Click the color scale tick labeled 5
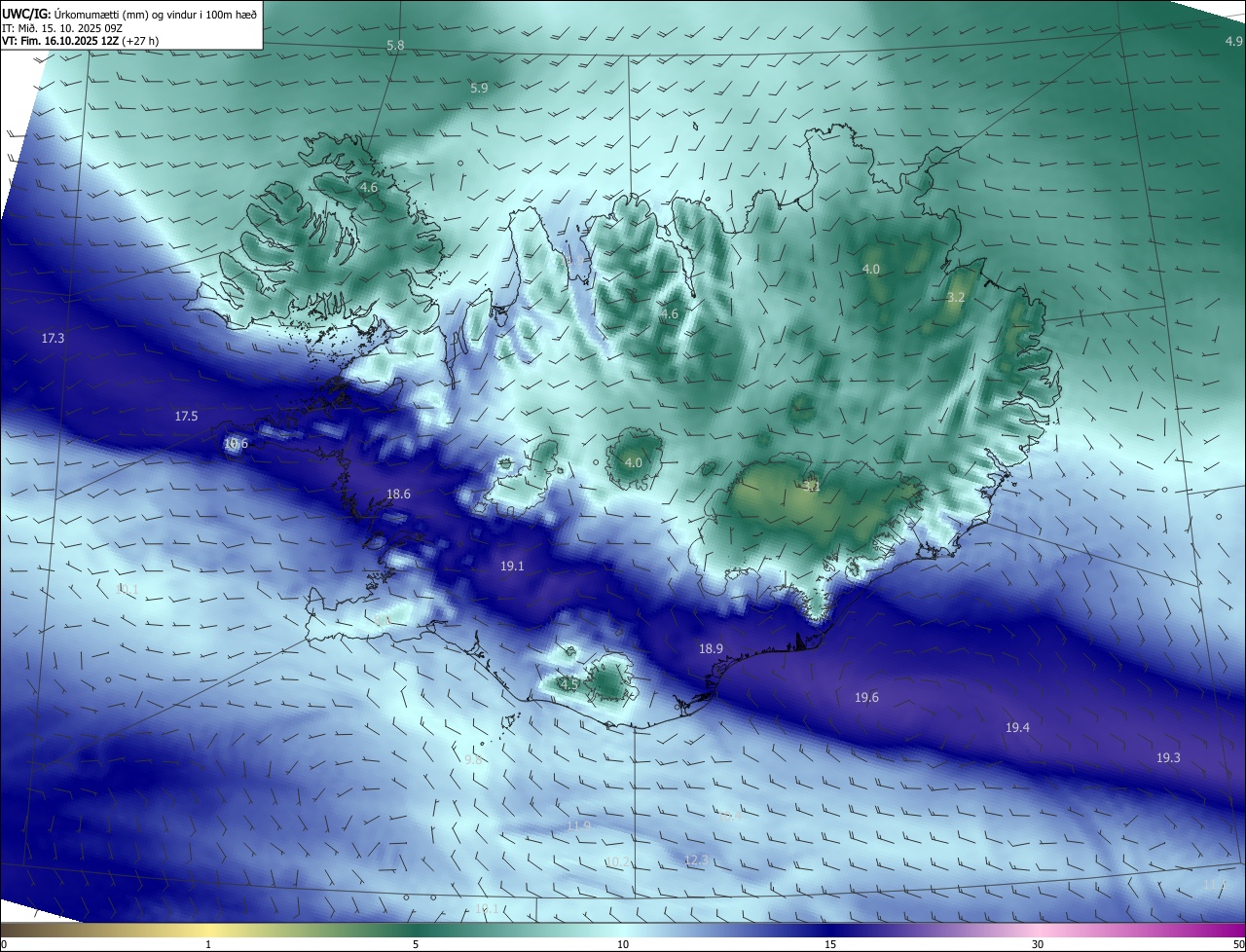The width and height of the screenshot is (1246, 952). 416,944
